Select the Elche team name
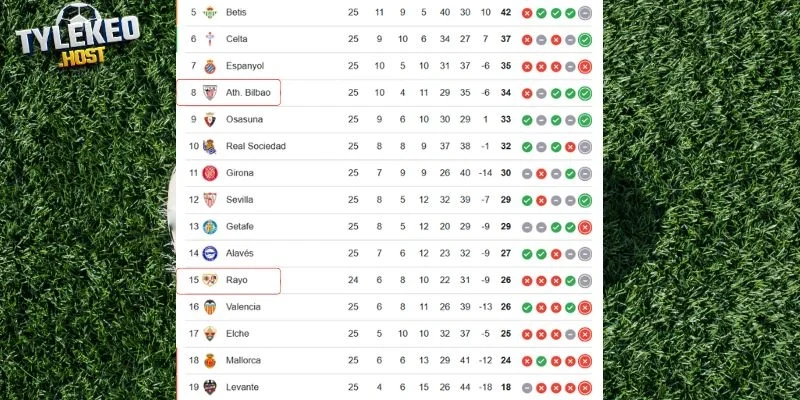 click(237, 334)
